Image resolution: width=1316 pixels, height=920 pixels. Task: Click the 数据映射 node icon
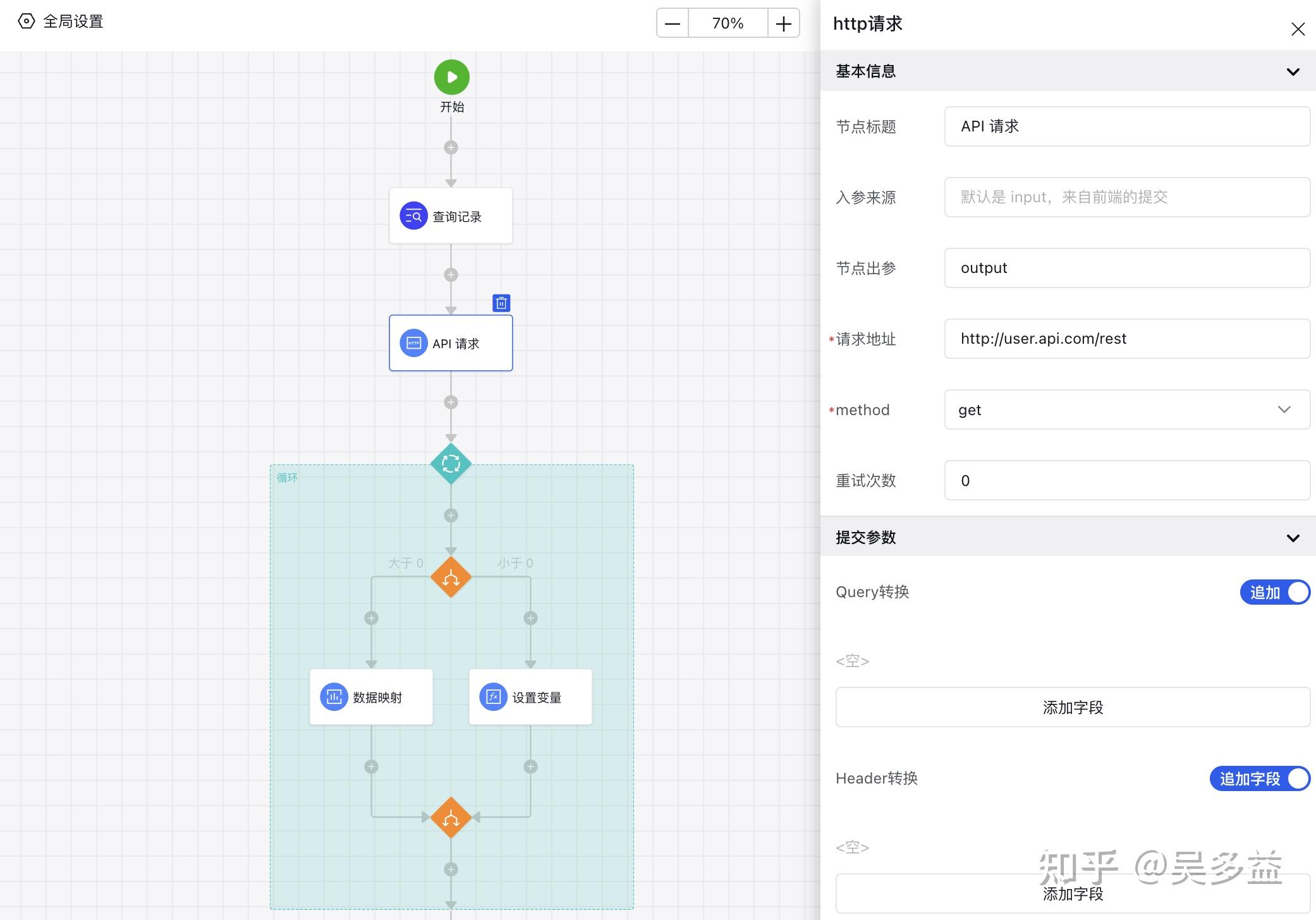click(334, 697)
